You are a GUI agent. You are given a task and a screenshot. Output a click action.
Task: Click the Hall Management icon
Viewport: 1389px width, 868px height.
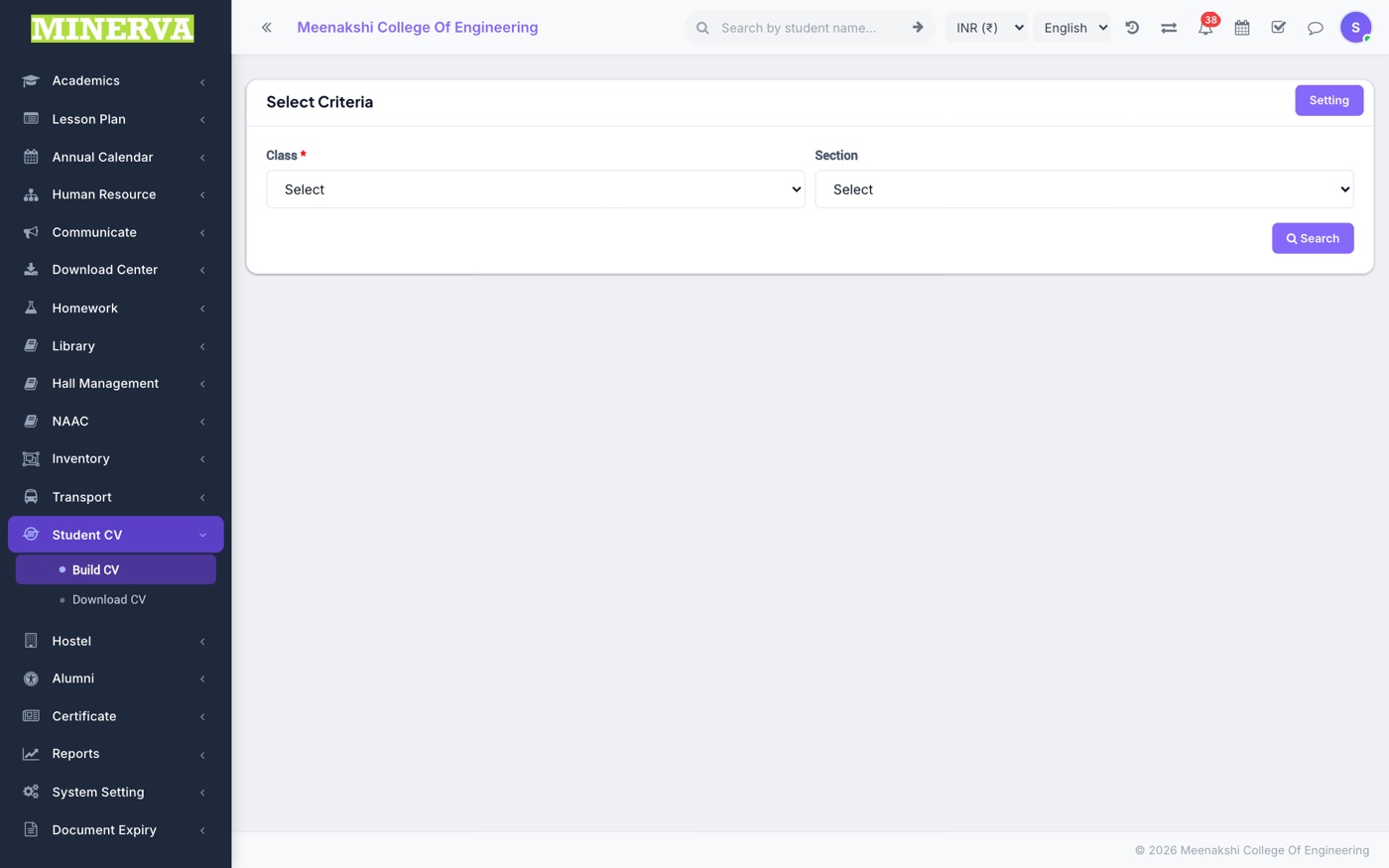(x=31, y=383)
